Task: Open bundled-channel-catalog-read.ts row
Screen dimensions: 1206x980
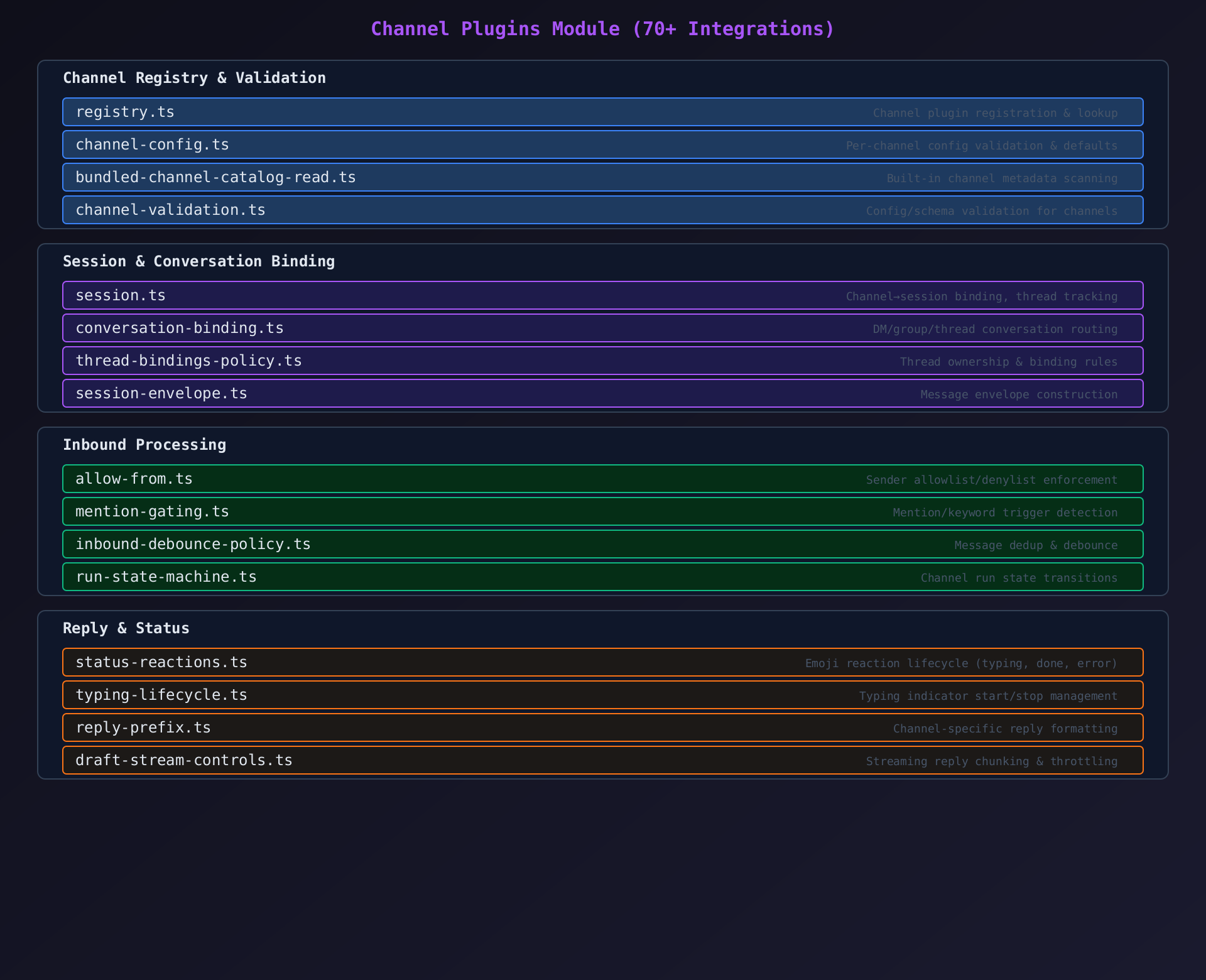Action: [x=602, y=177]
